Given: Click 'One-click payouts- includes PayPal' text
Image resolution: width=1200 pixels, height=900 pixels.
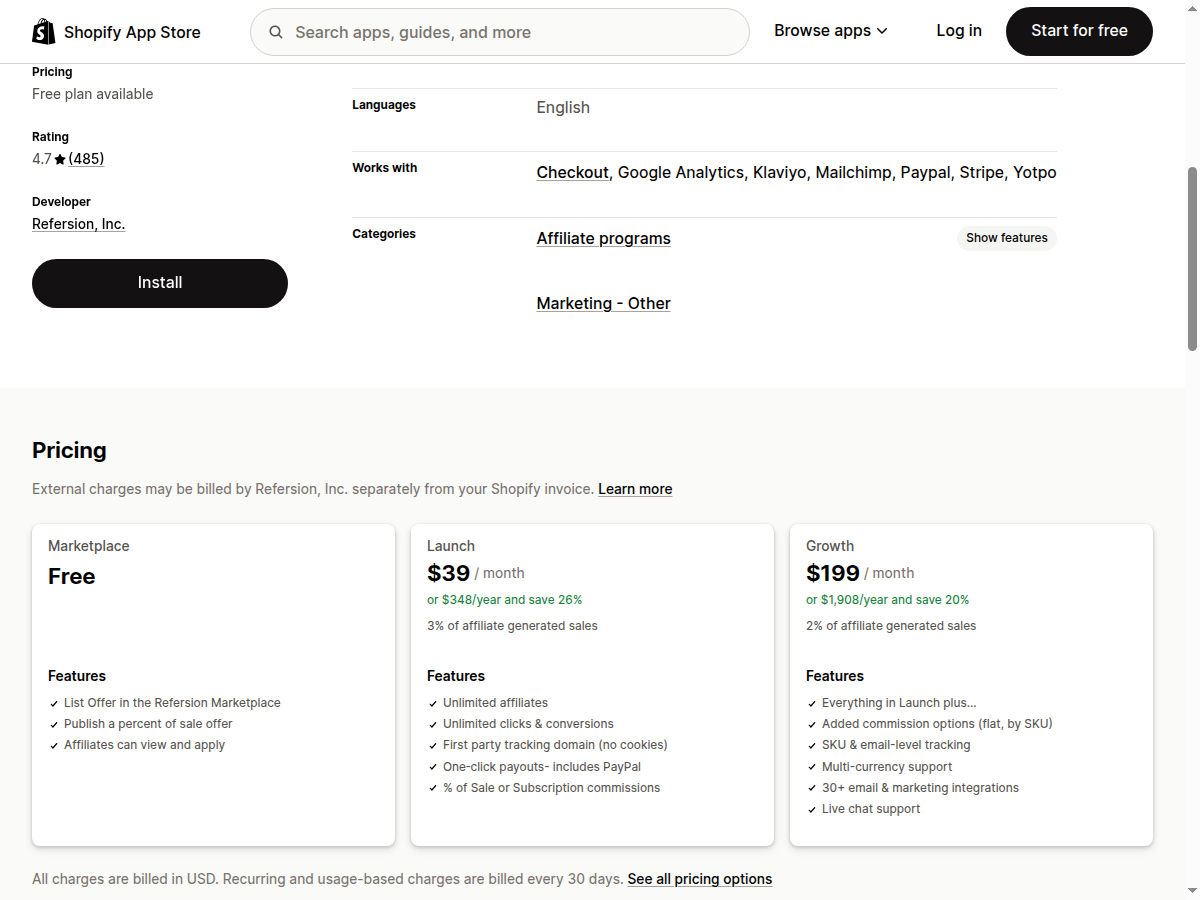Looking at the screenshot, I should (542, 767).
